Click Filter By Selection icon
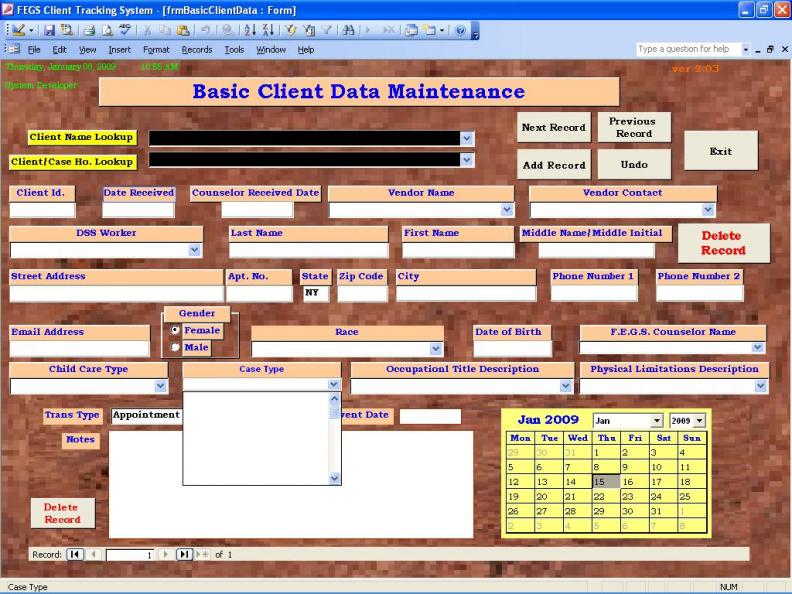Viewport: 792px width, 594px height. click(x=290, y=30)
